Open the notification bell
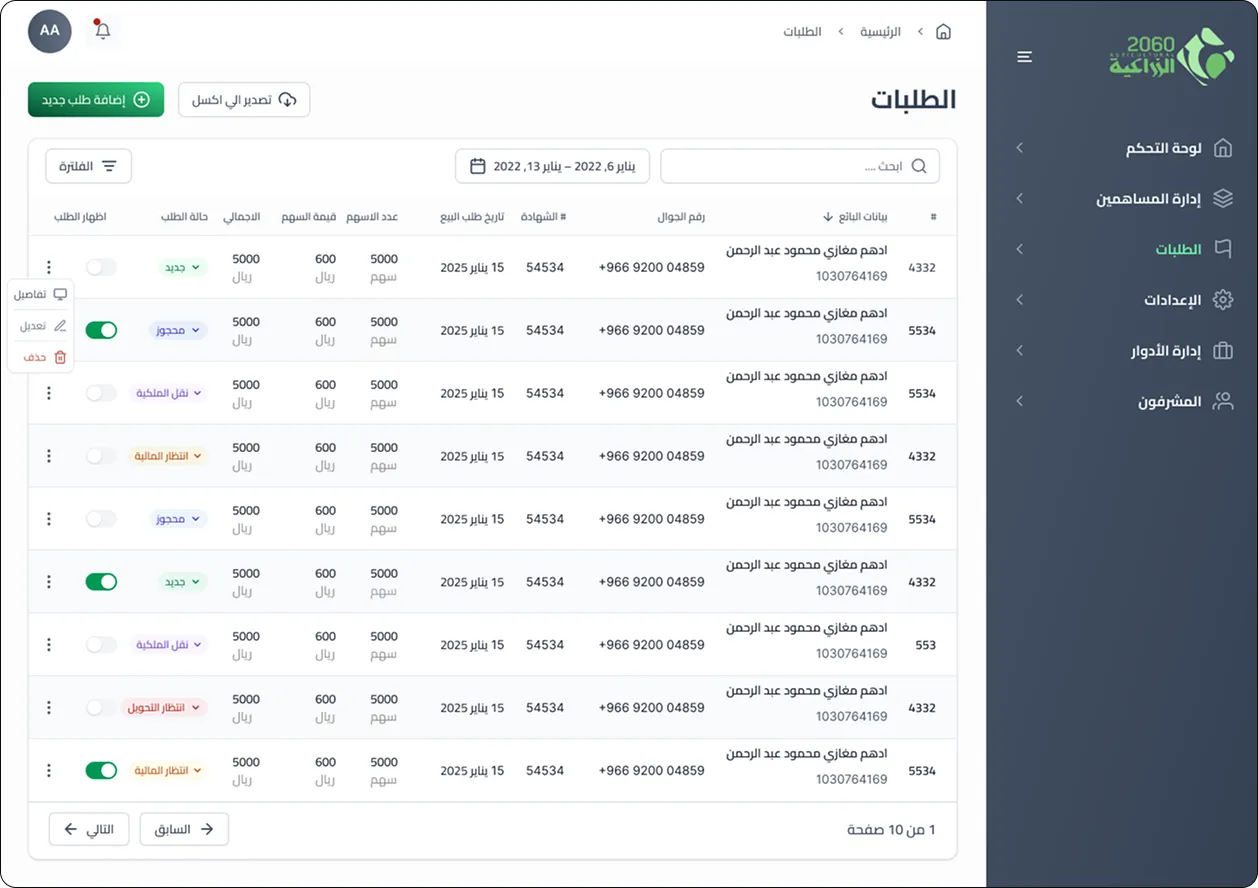This screenshot has width=1258, height=888. tap(101, 31)
